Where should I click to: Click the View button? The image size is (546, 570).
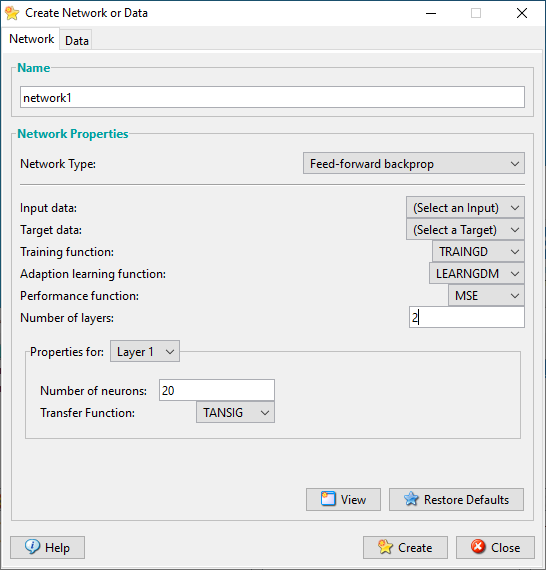click(x=343, y=499)
